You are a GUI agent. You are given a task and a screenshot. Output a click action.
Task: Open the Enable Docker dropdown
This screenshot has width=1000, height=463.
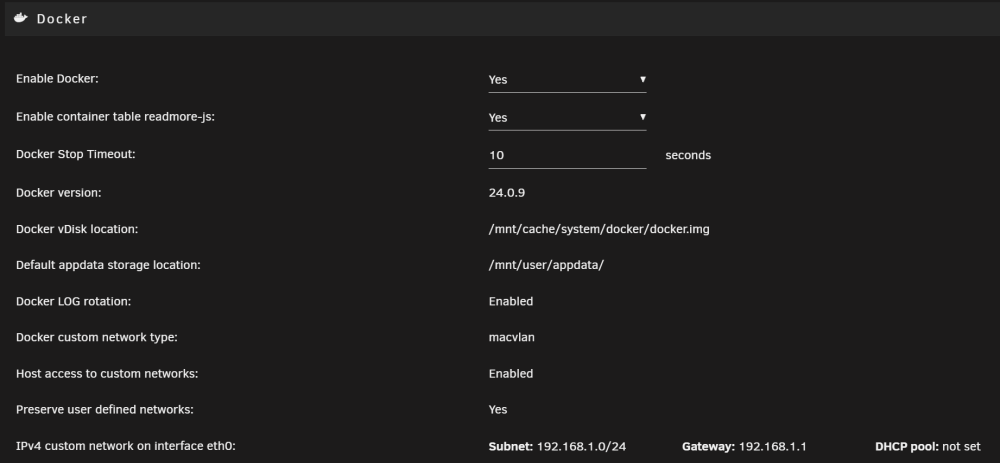tap(567, 80)
